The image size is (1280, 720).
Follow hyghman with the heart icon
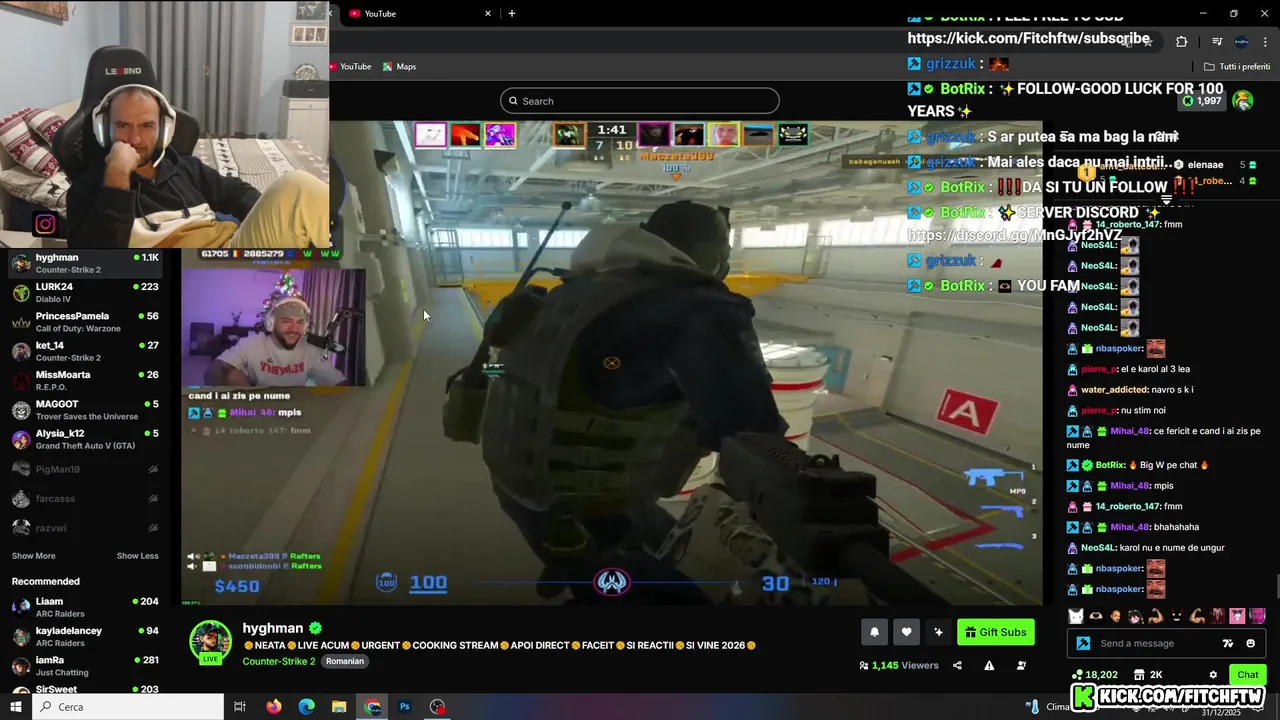pos(906,632)
